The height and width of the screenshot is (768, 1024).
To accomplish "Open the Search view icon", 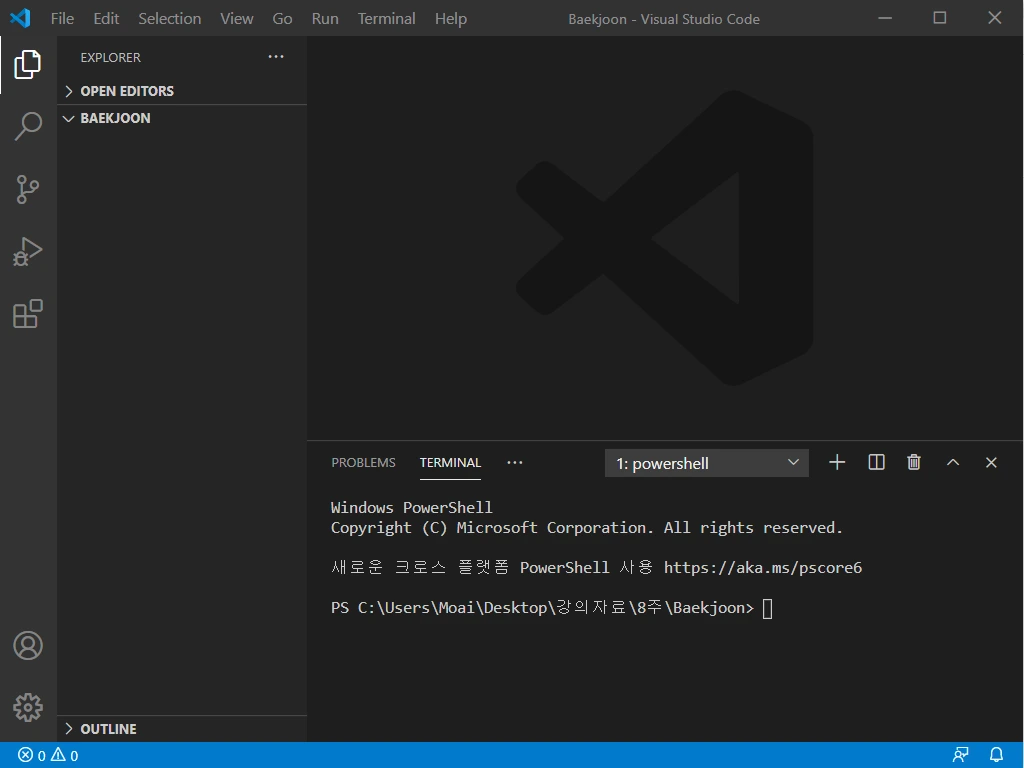I will tap(27, 127).
